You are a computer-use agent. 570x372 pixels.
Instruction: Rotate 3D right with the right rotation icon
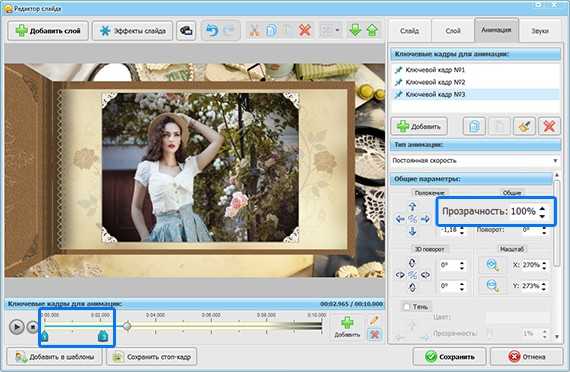pyautogui.click(x=425, y=275)
